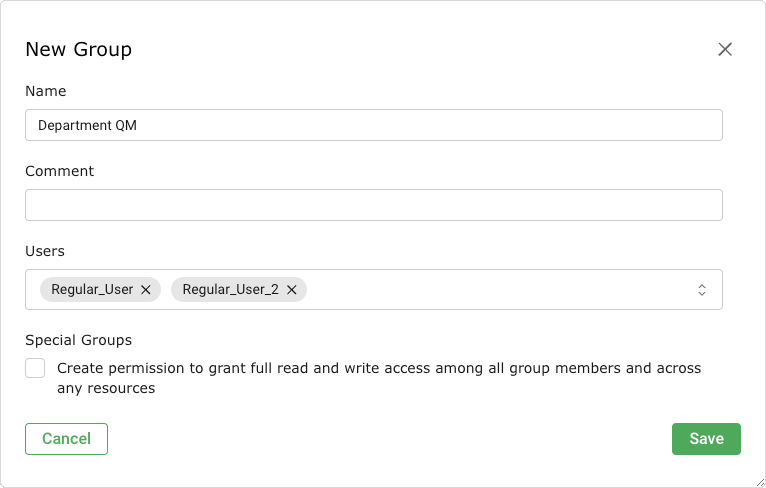Focus the empty Comment input field
766x488 pixels.
(x=373, y=205)
